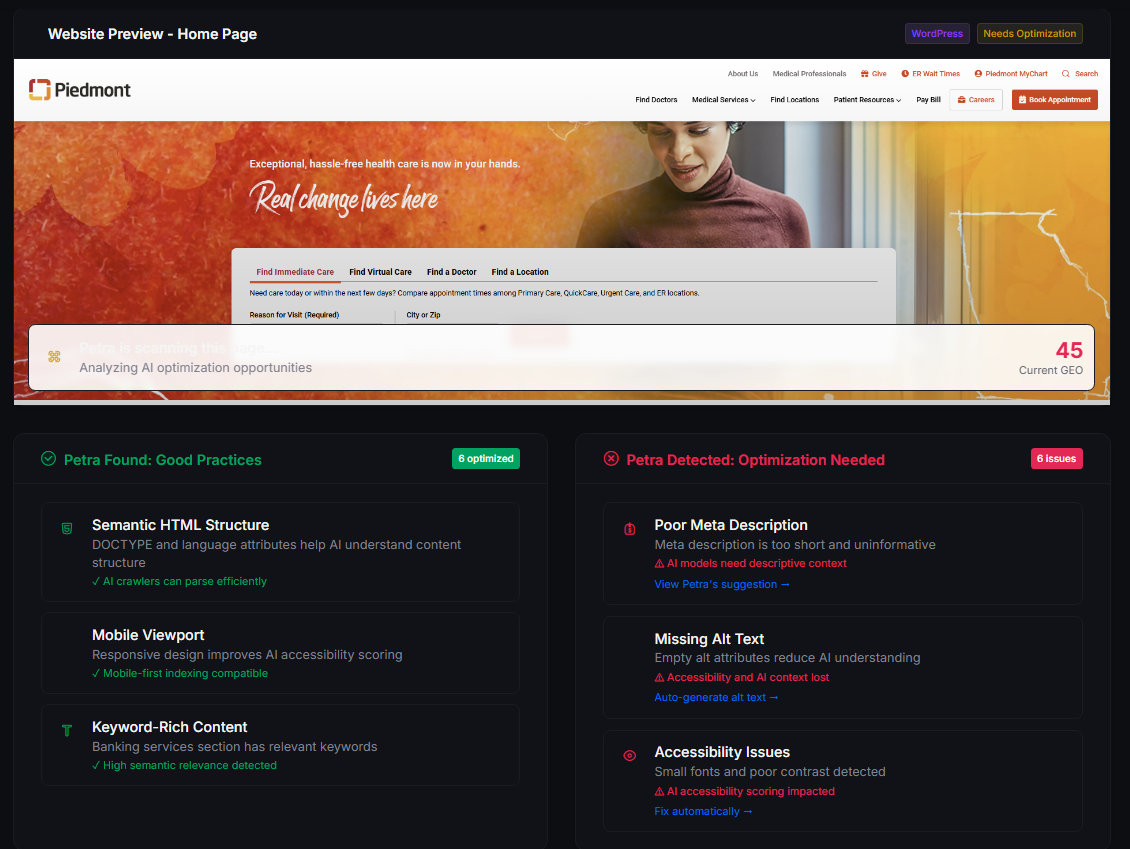Click warning icon by AI models need descriptive context
This screenshot has width=1130, height=849.
pos(659,564)
